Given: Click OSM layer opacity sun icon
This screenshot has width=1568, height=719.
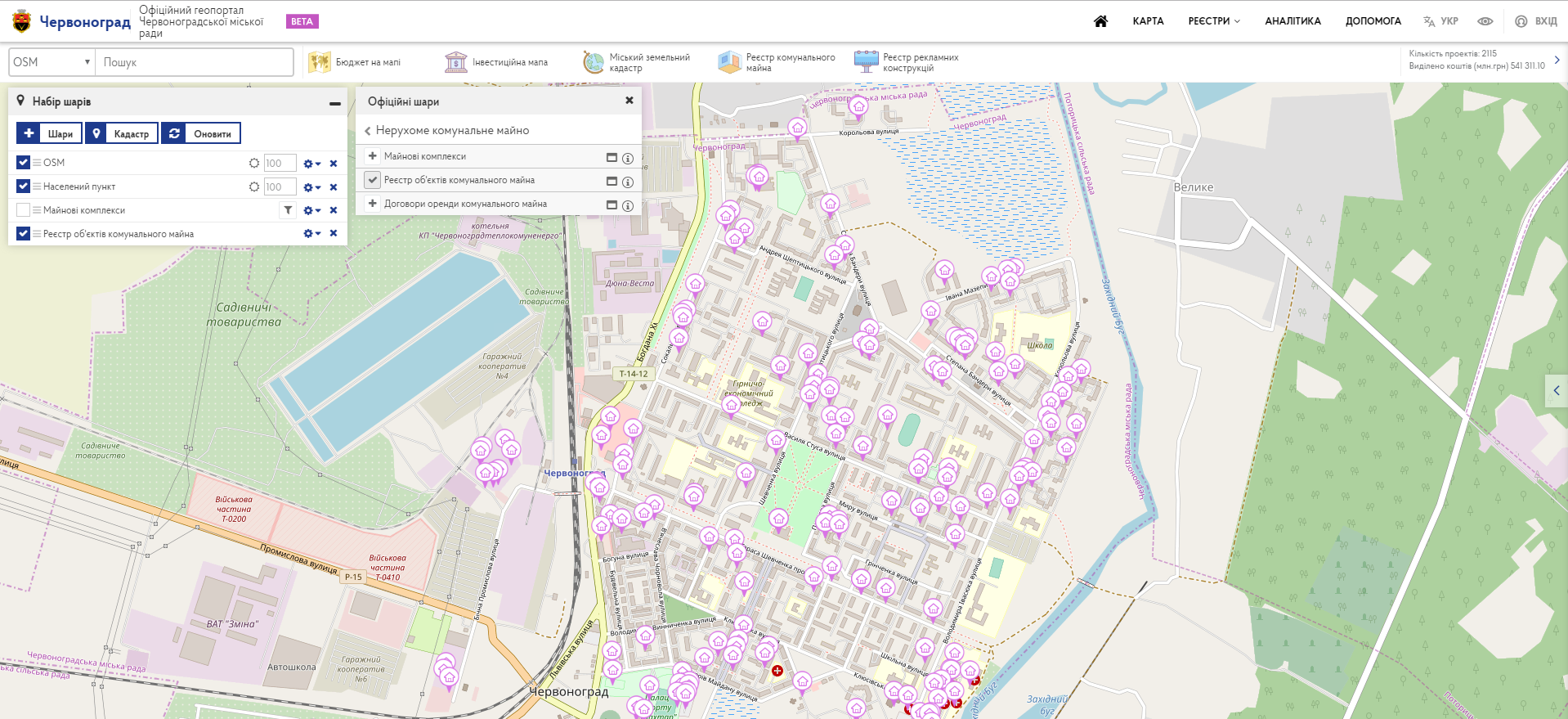Looking at the screenshot, I should tap(254, 164).
